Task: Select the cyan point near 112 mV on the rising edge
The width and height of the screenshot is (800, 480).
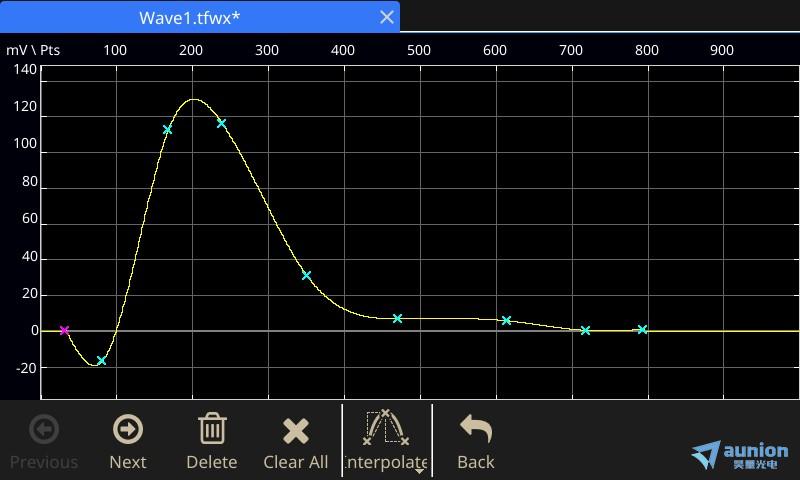Action: [x=167, y=130]
